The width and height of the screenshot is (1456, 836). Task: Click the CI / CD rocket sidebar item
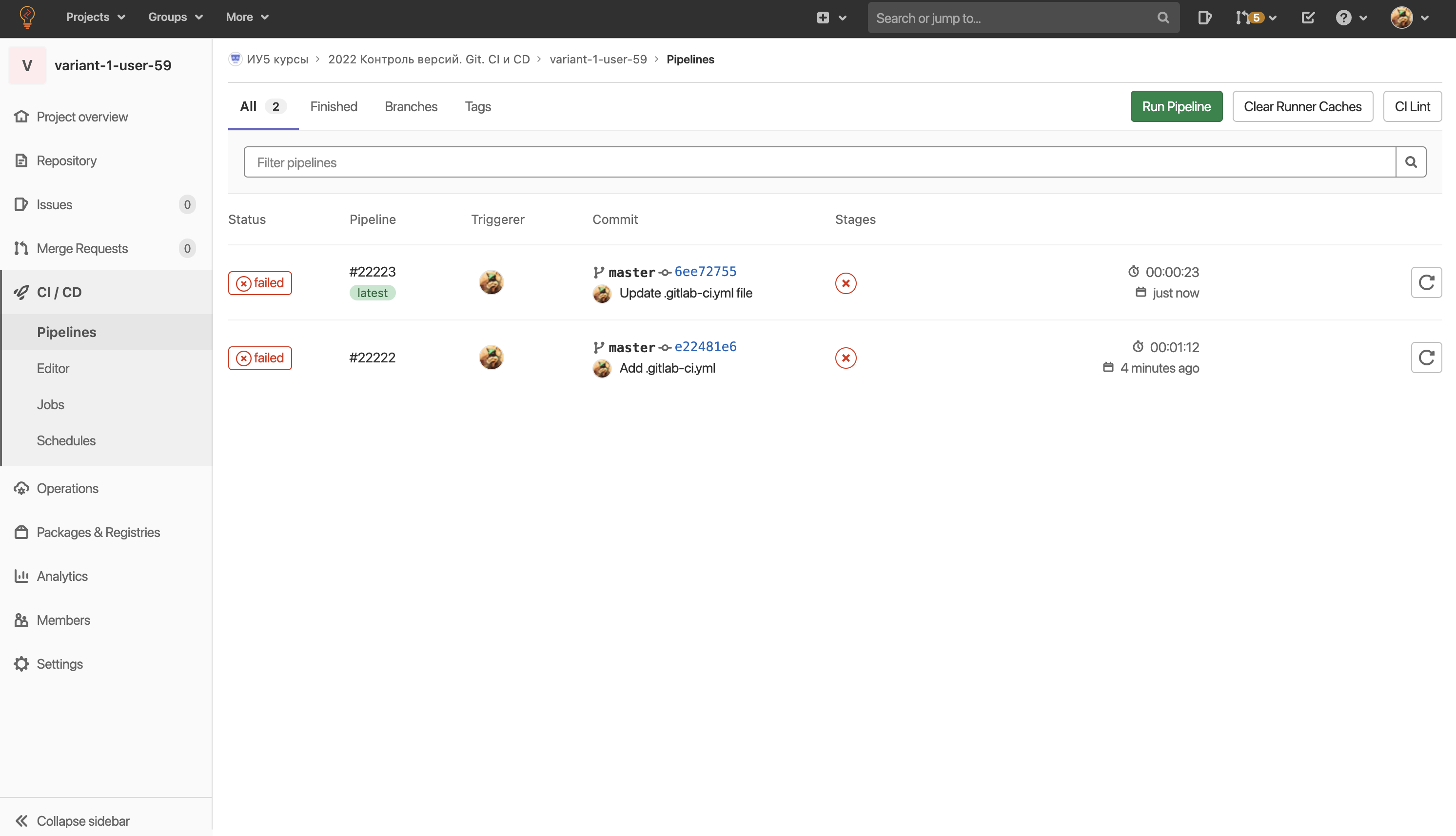[59, 292]
